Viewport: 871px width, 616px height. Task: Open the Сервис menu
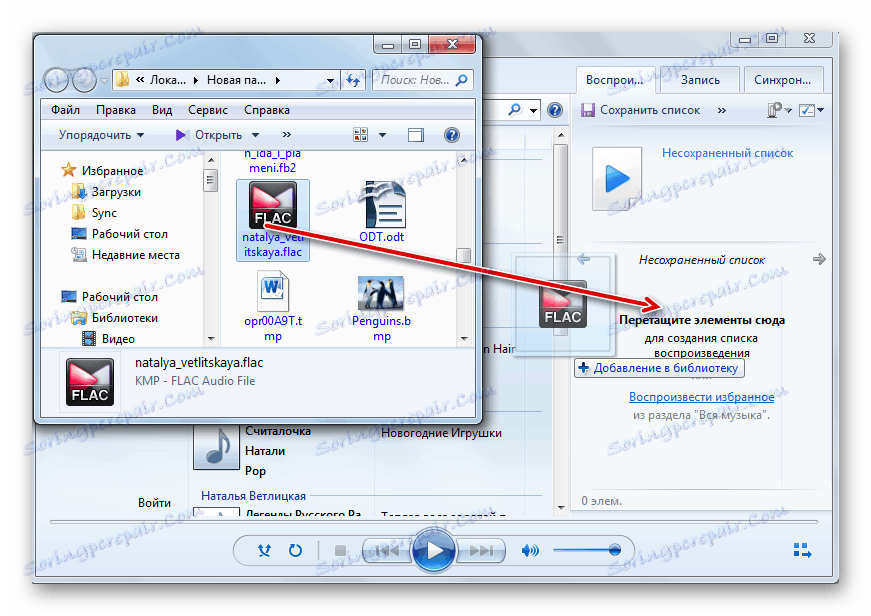[208, 110]
